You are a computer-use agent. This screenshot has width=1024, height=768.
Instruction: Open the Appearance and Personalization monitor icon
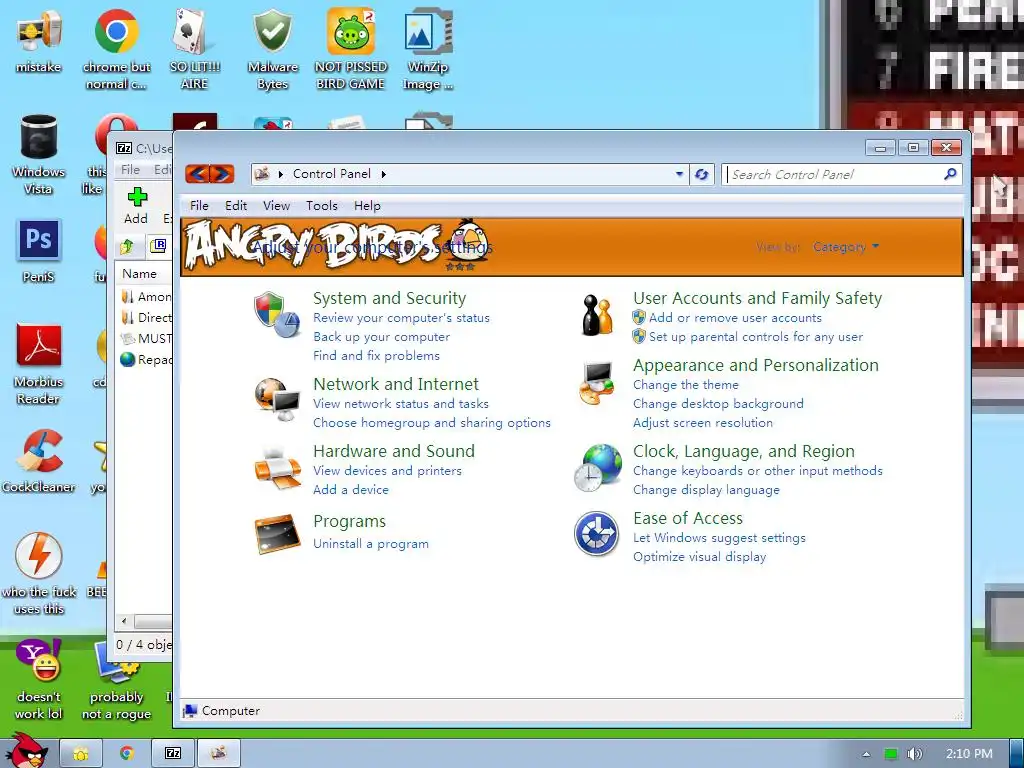[597, 383]
